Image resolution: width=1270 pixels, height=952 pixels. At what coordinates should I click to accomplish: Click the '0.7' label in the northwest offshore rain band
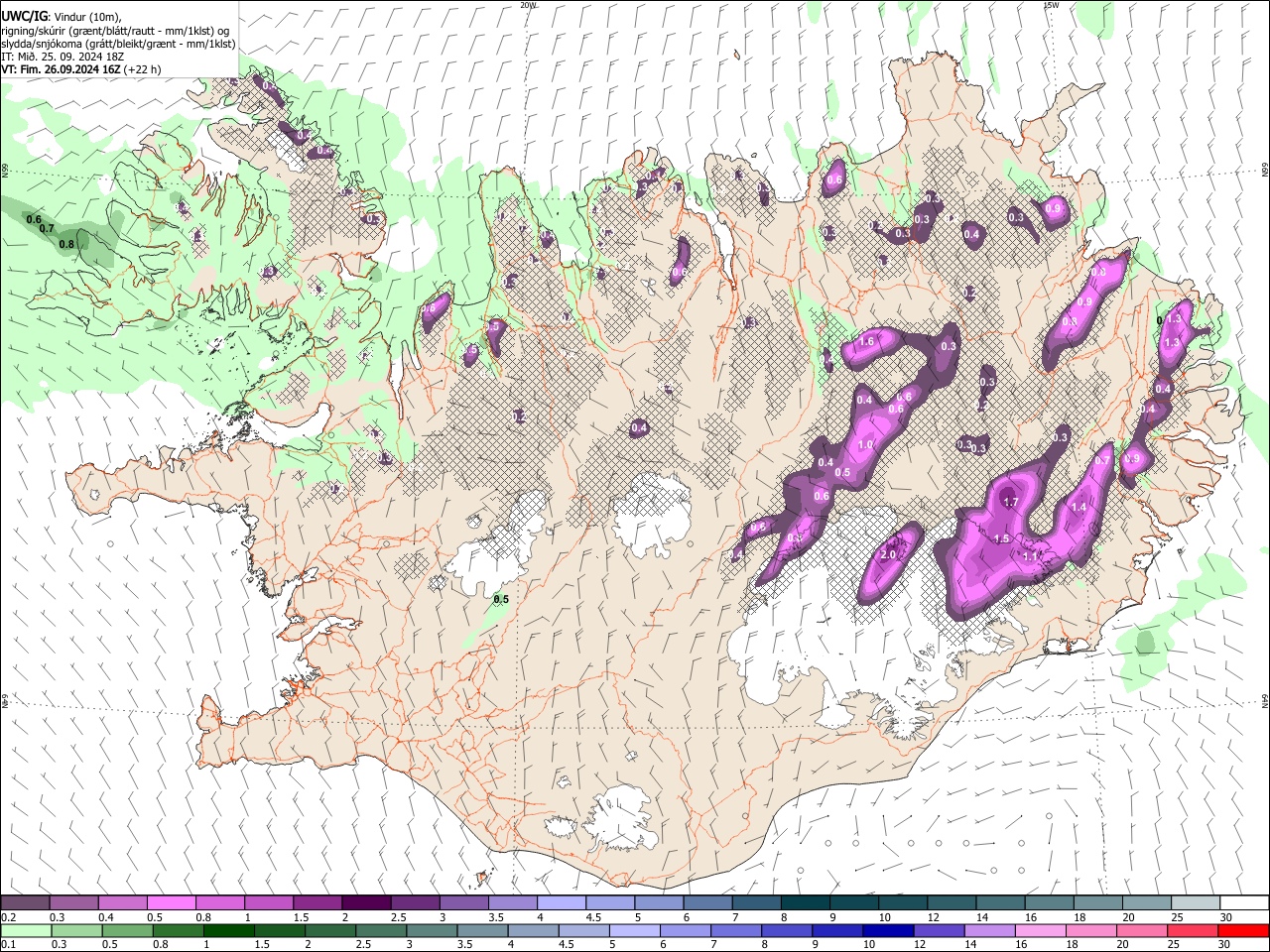(x=47, y=229)
